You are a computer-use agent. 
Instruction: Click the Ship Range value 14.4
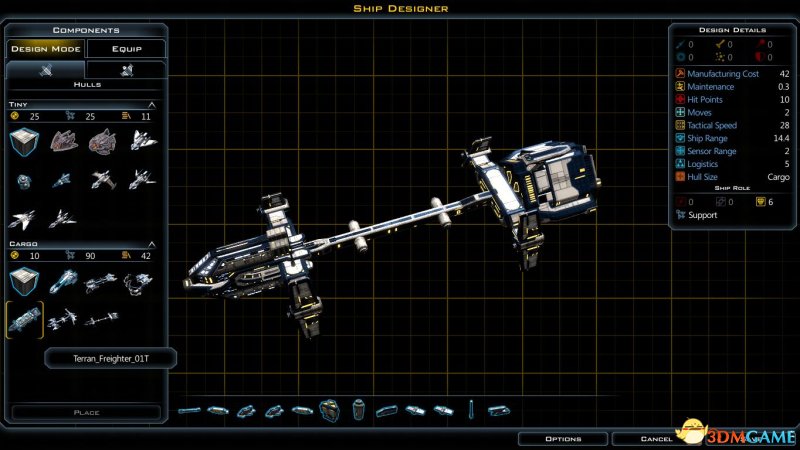click(x=781, y=138)
